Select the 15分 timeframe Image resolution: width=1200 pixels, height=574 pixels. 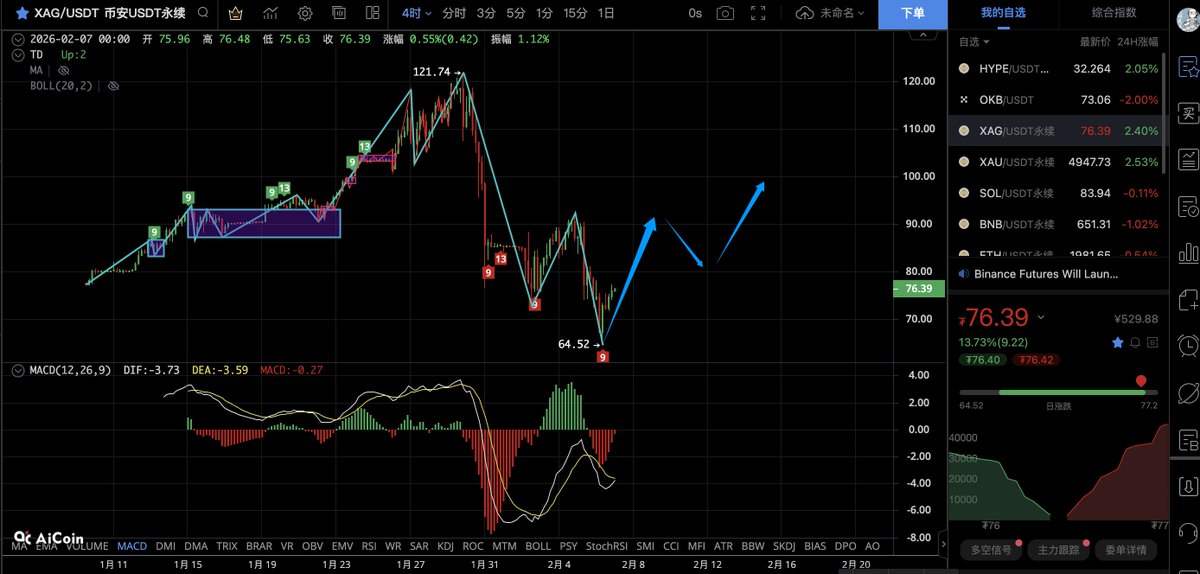(575, 14)
